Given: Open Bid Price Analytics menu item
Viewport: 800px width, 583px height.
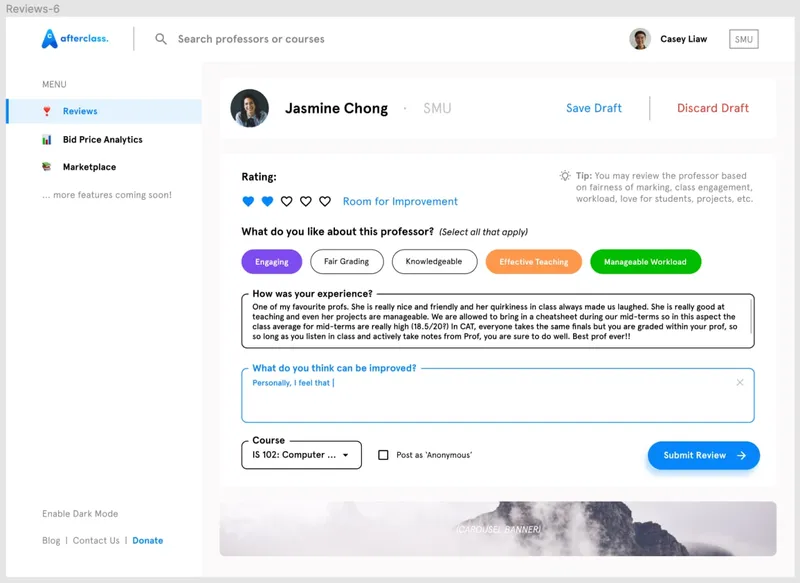Looking at the screenshot, I should [102, 140].
